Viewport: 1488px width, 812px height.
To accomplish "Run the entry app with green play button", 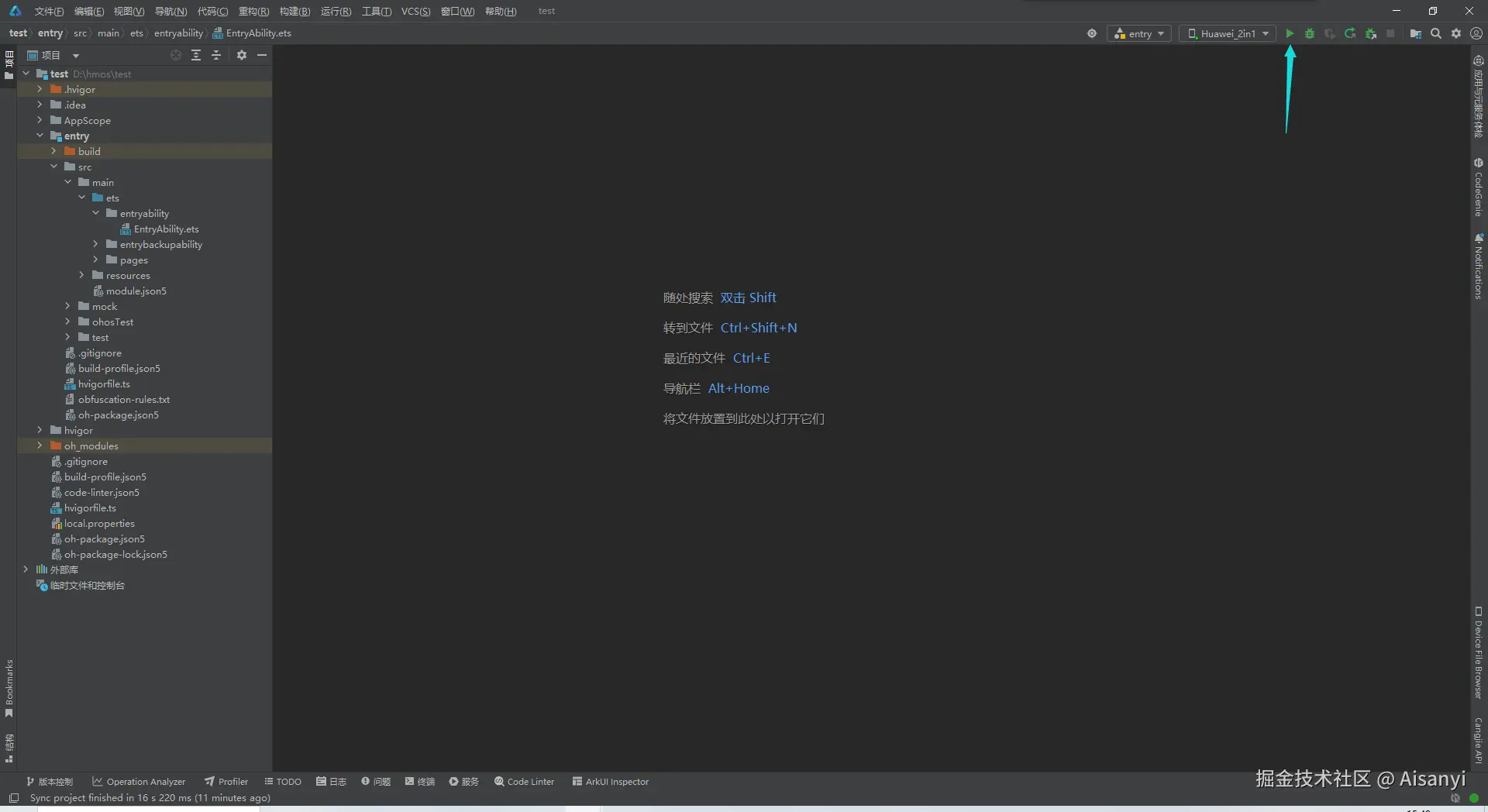I will pos(1290,33).
